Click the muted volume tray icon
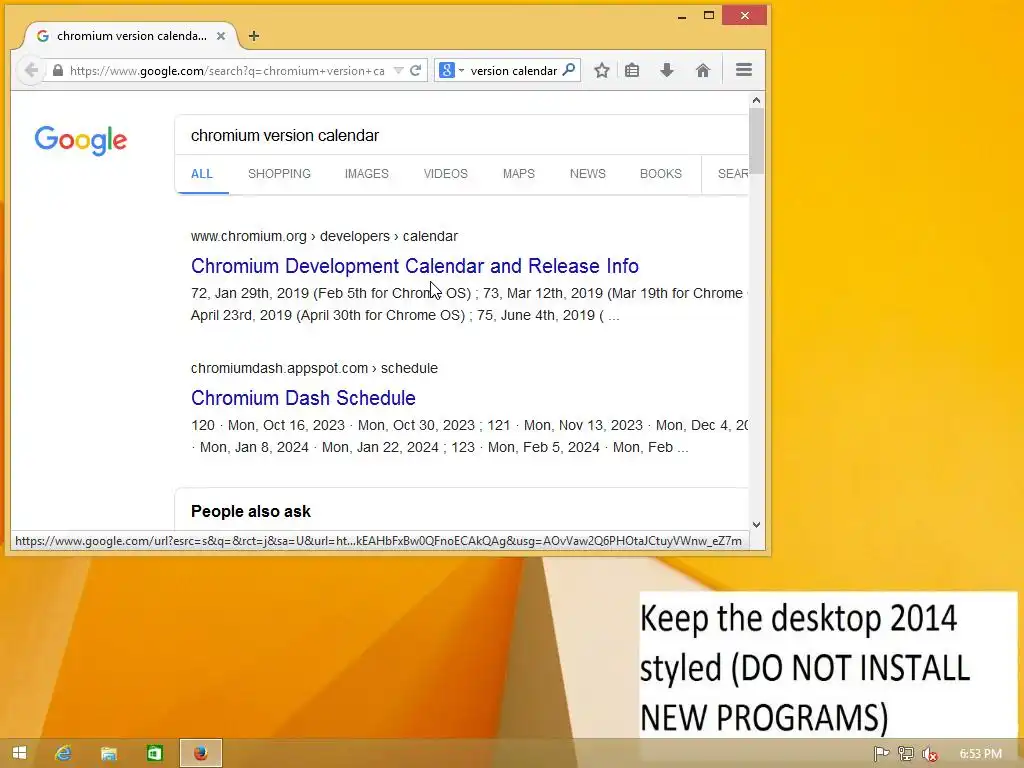Image resolution: width=1024 pixels, height=768 pixels. [x=929, y=754]
